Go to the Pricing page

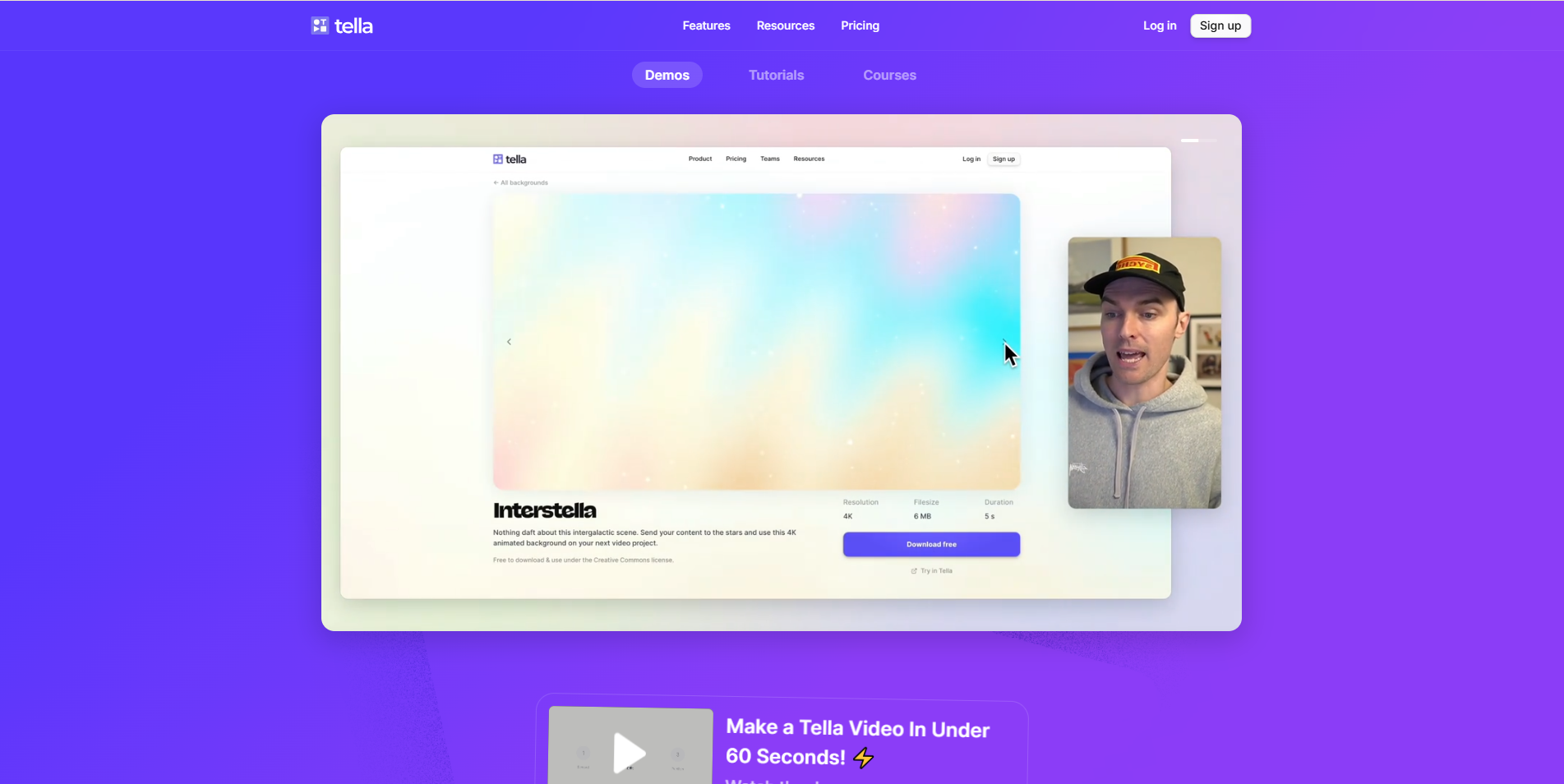(860, 25)
